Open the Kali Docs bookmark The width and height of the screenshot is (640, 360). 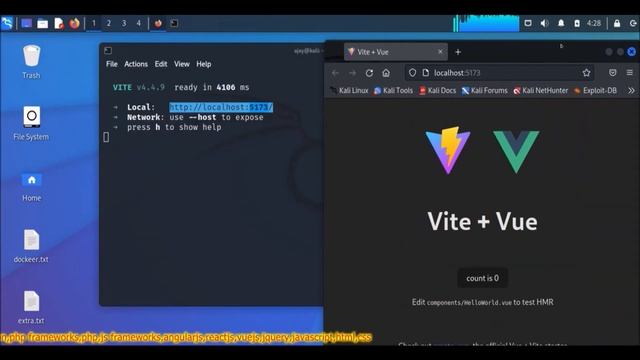pyautogui.click(x=438, y=91)
